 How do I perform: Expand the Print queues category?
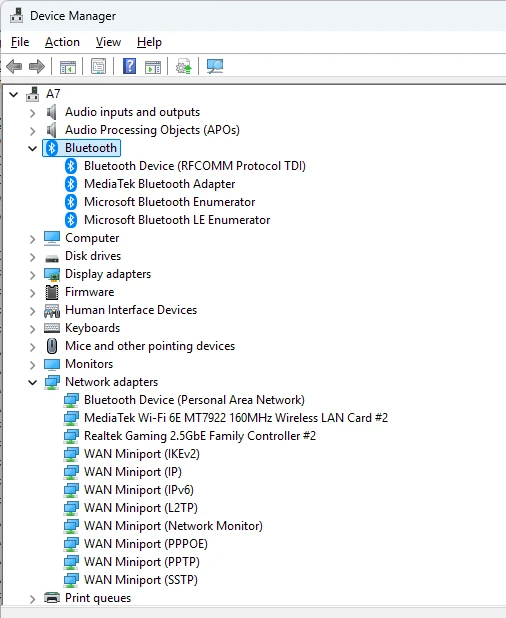[x=33, y=599]
